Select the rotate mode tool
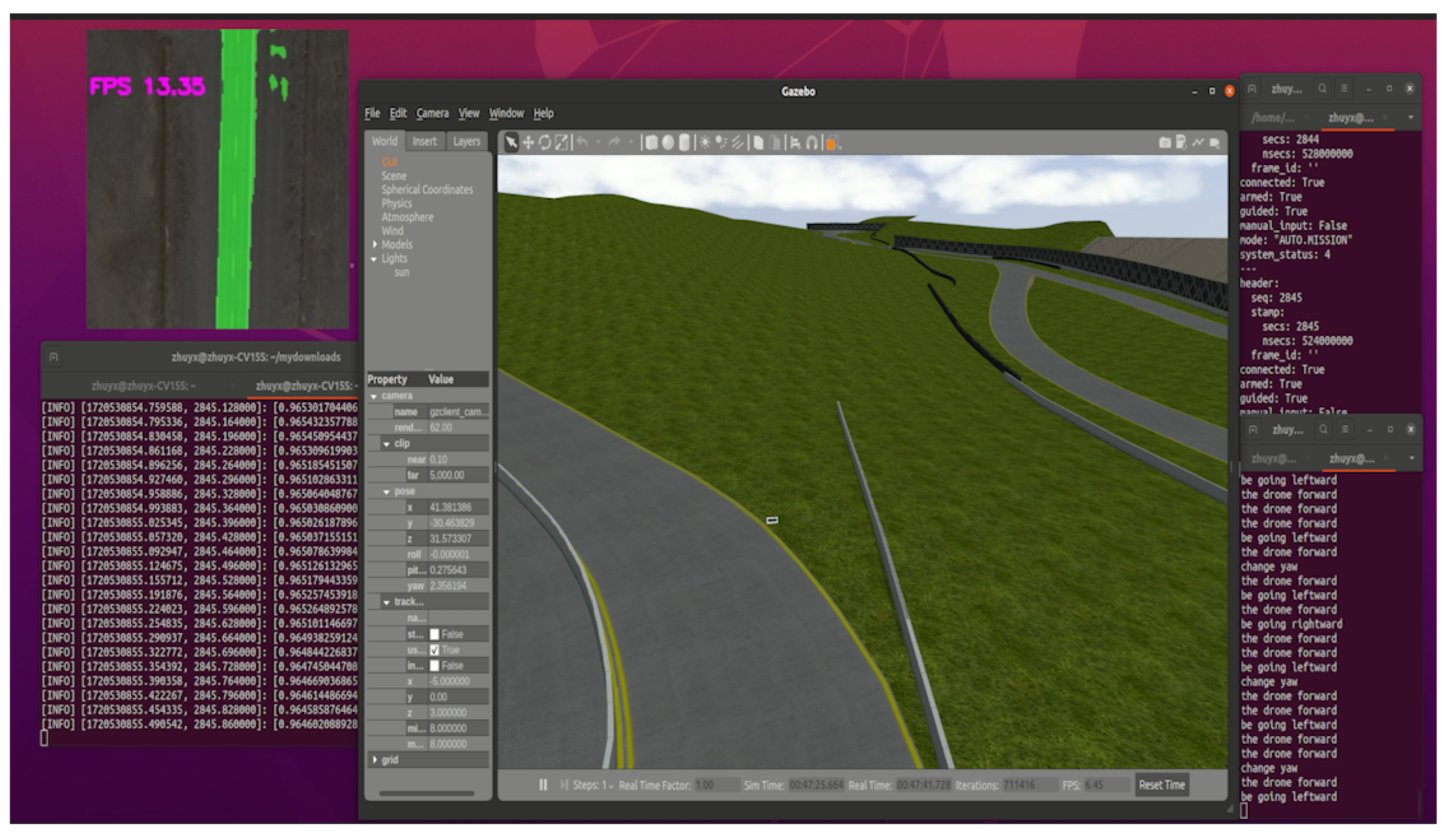Viewport: 1449px width, 840px height. 544,143
